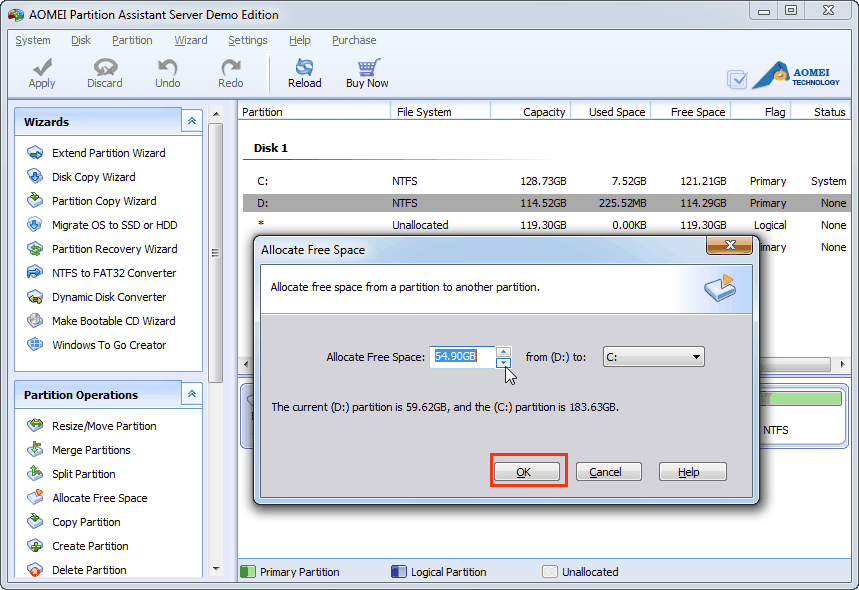Click the Discard toolbar icon

[x=105, y=67]
